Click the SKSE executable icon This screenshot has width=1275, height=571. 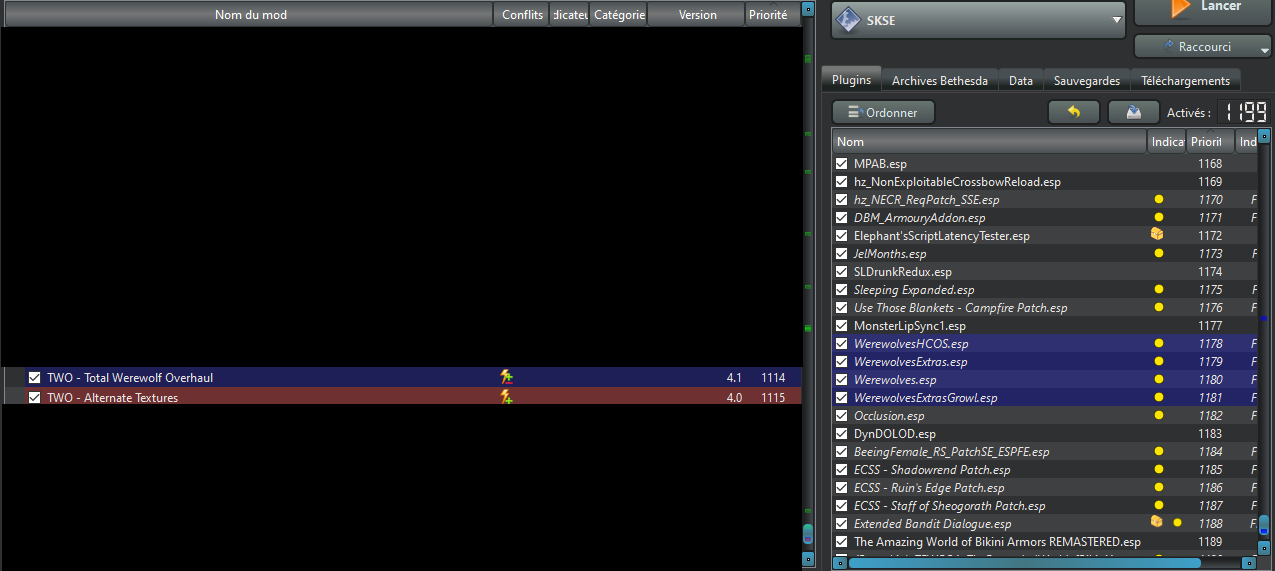pyautogui.click(x=847, y=21)
